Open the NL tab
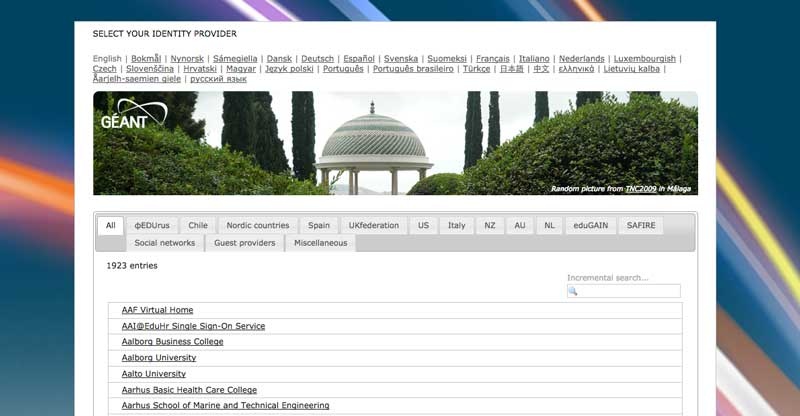The width and height of the screenshot is (800, 416). [549, 226]
